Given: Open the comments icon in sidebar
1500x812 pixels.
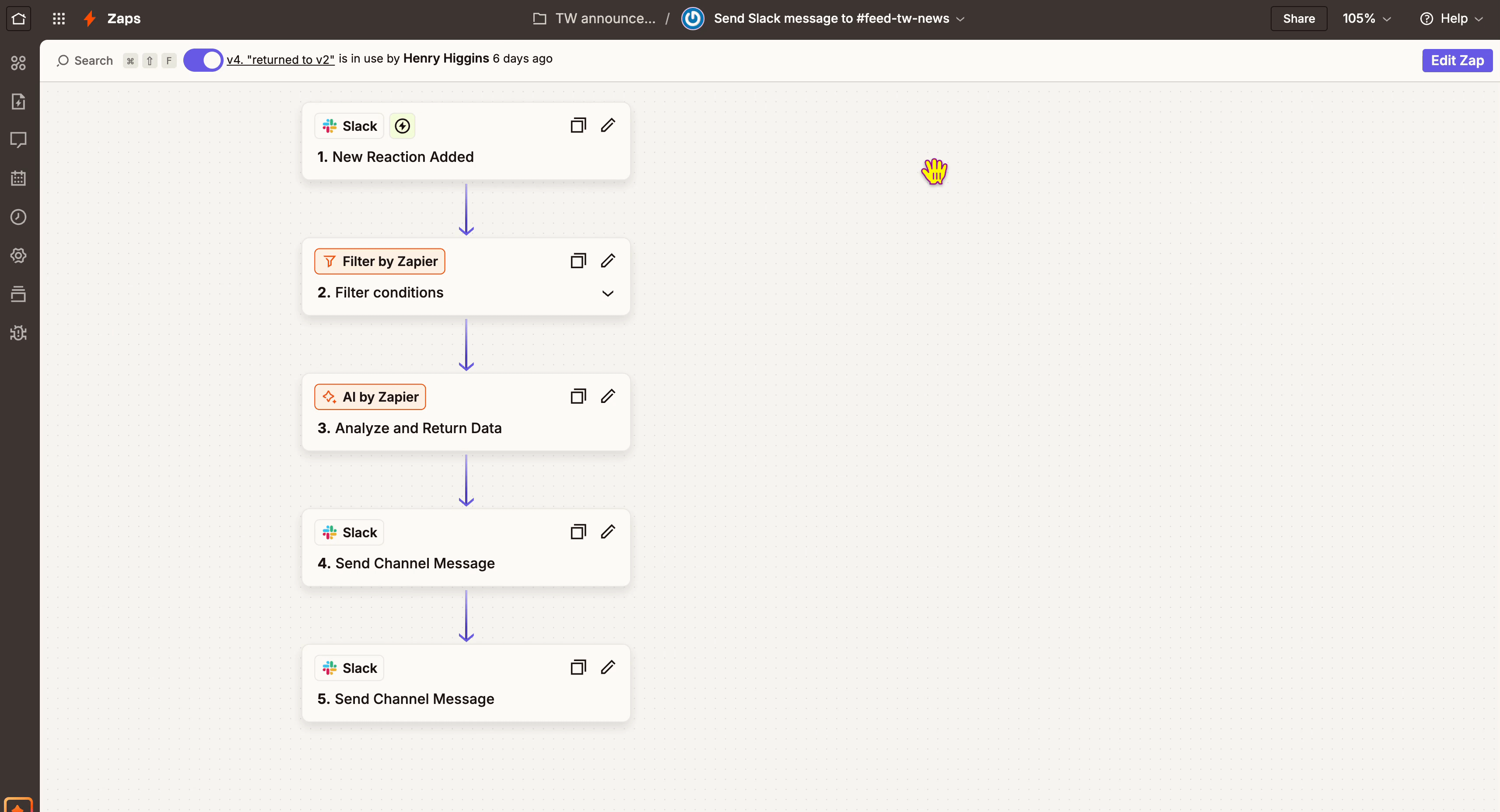Looking at the screenshot, I should 19,140.
